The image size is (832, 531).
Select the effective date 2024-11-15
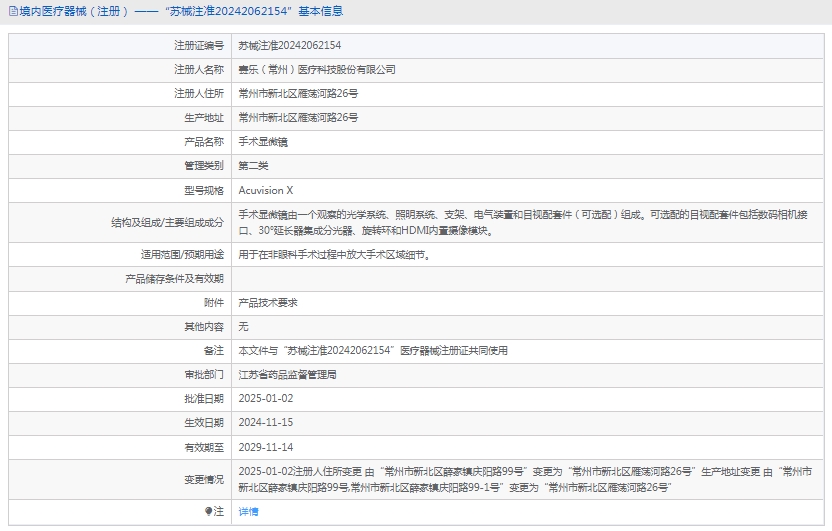pyautogui.click(x=265, y=423)
